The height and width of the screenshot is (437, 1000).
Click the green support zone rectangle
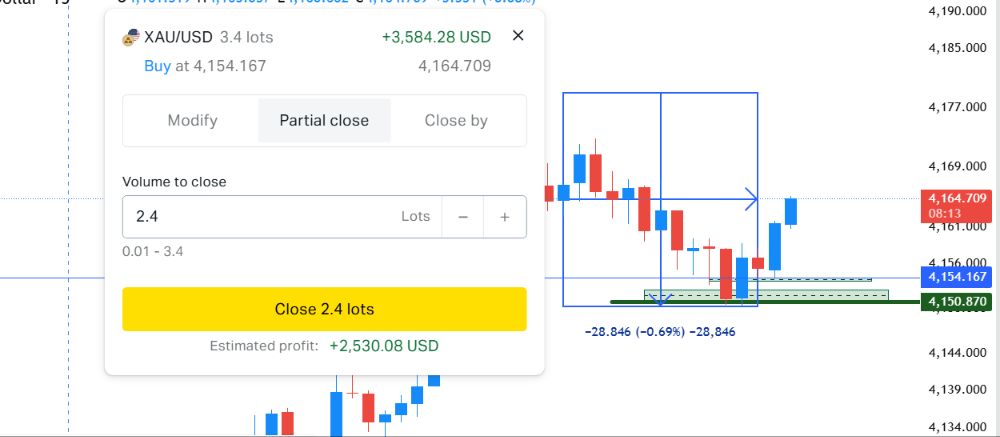click(766, 295)
